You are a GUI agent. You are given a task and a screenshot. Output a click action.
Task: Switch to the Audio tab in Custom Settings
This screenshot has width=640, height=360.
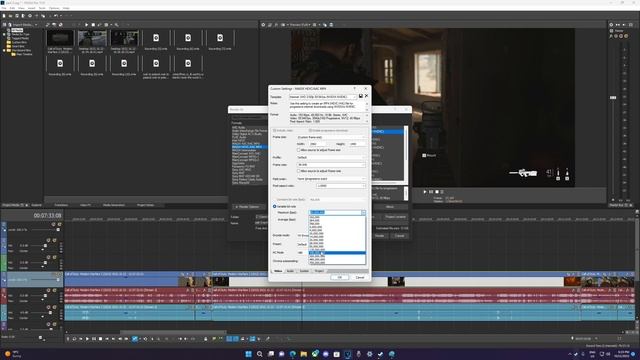click(x=290, y=271)
